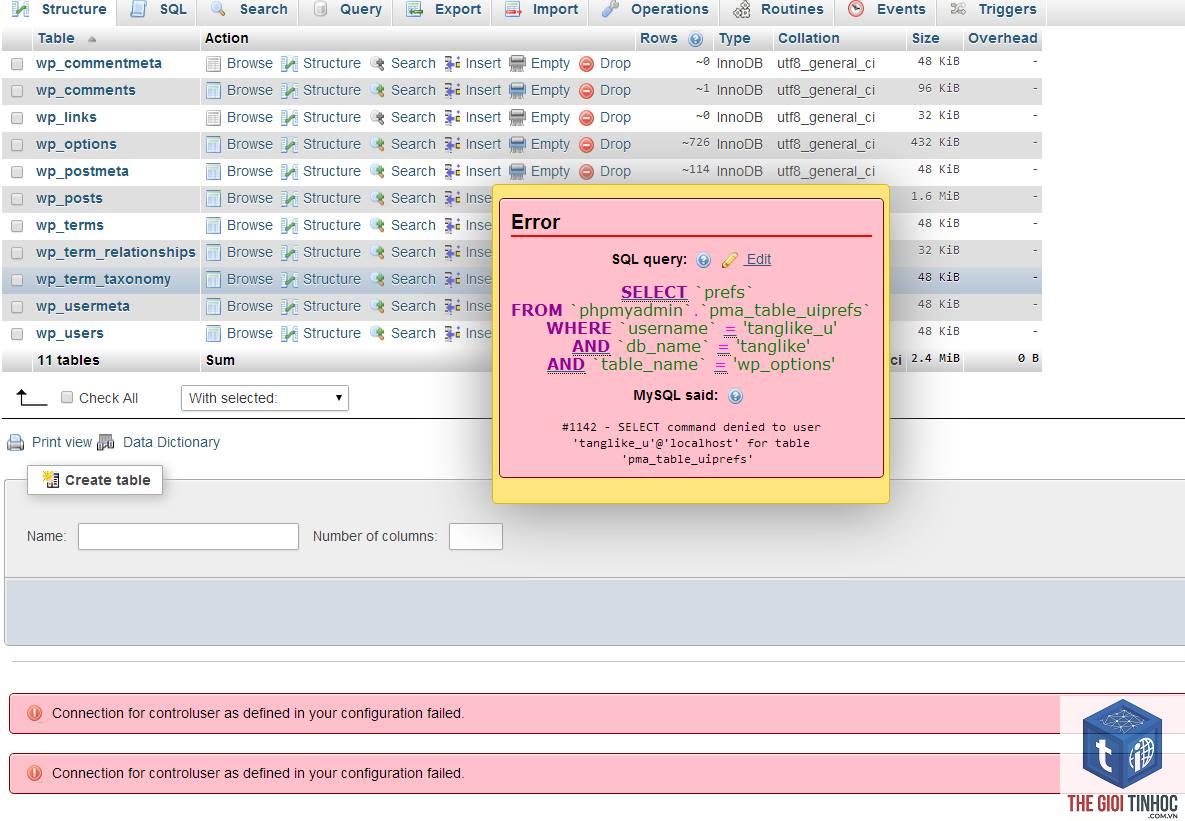Click Search link for wp_posts
1185x821 pixels.
(x=413, y=198)
